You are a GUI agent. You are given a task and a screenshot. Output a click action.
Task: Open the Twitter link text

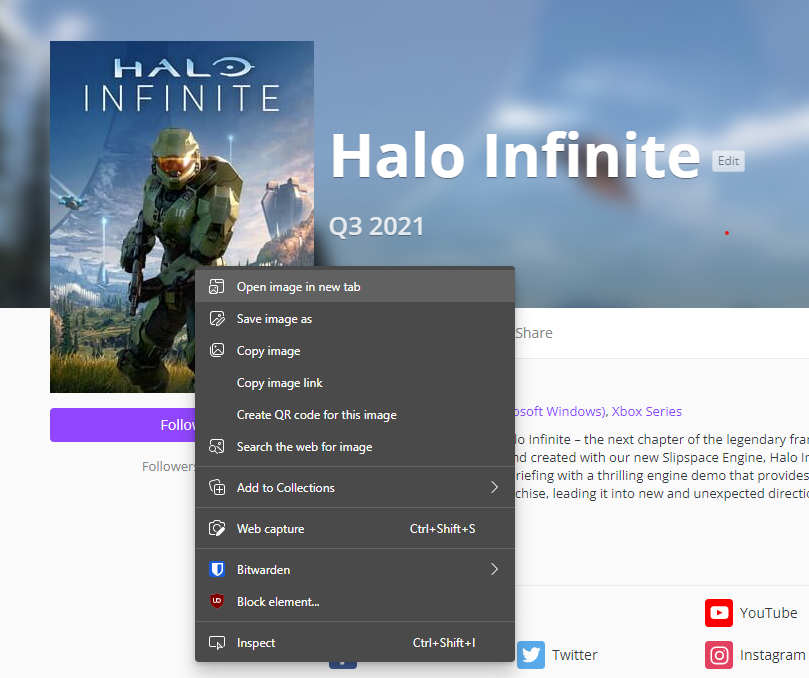574,655
